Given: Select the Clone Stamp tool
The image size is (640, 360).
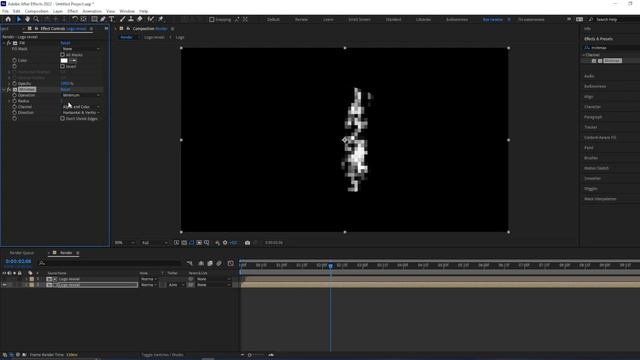Looking at the screenshot, I should click(131, 19).
